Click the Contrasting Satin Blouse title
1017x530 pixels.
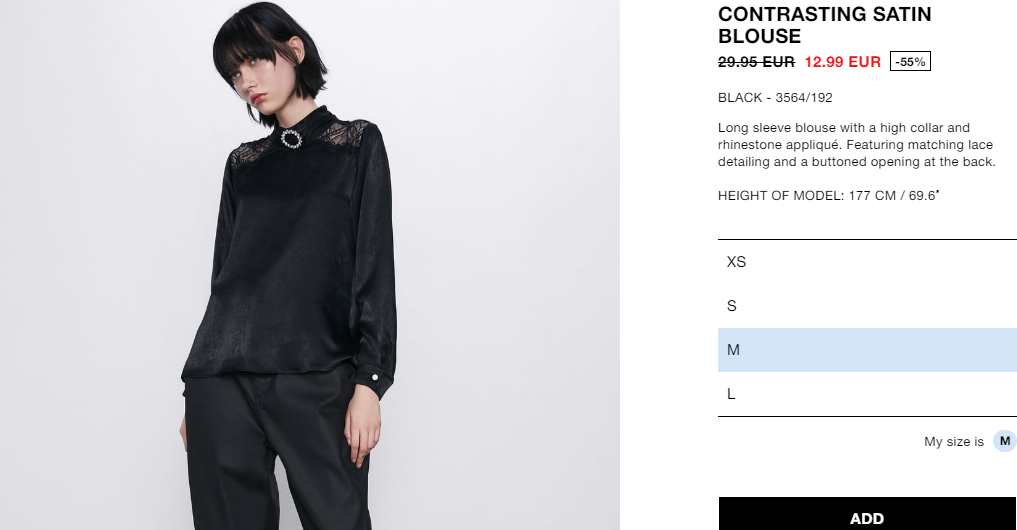(x=824, y=25)
